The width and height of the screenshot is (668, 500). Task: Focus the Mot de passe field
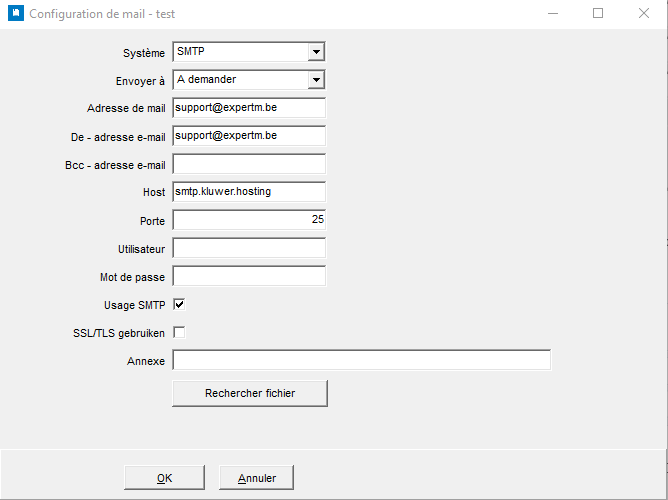pos(249,276)
